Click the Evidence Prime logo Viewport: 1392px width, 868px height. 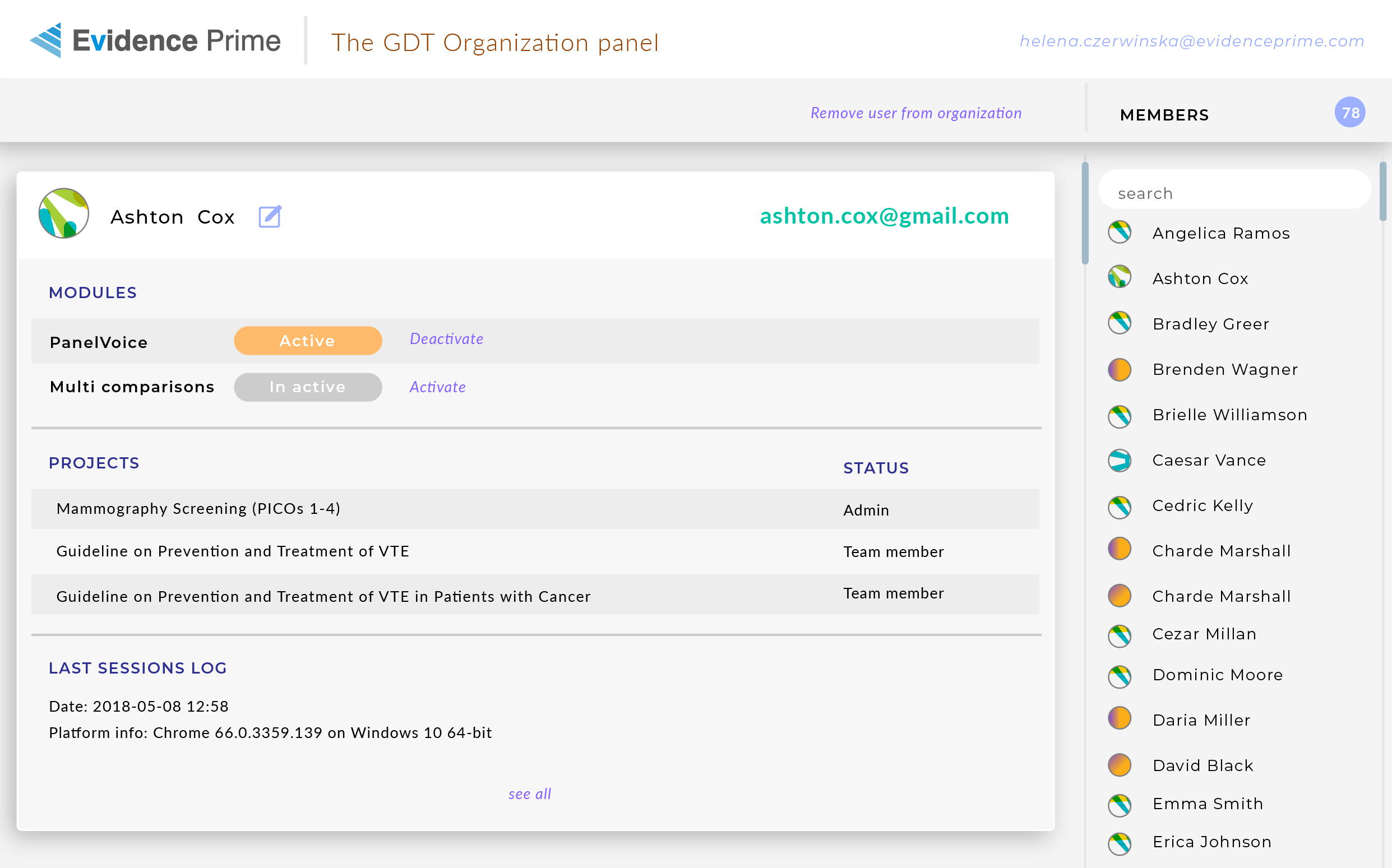tap(155, 40)
